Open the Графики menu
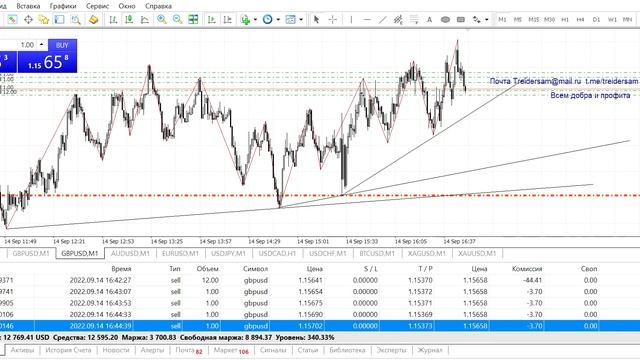 point(63,6)
